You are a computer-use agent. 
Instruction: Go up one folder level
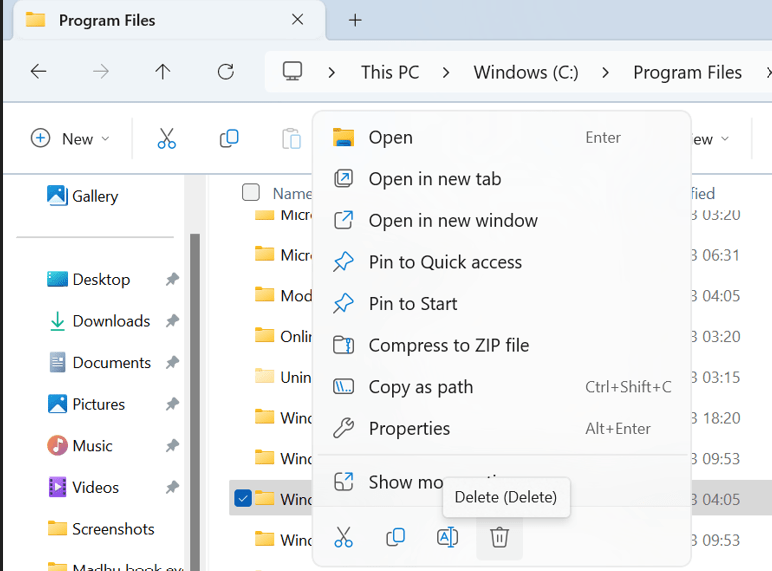click(x=163, y=71)
